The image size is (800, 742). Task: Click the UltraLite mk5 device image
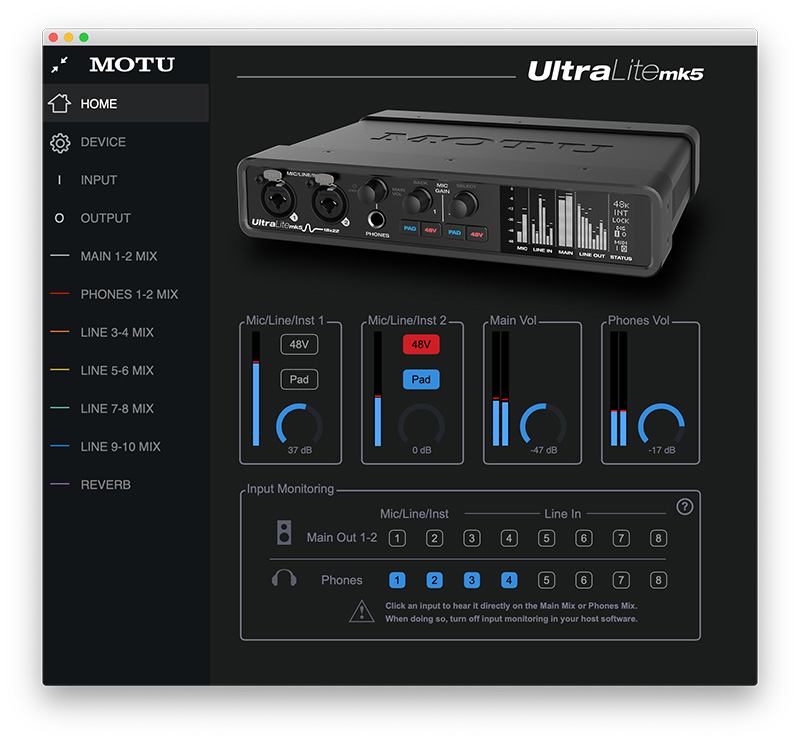pos(468,193)
